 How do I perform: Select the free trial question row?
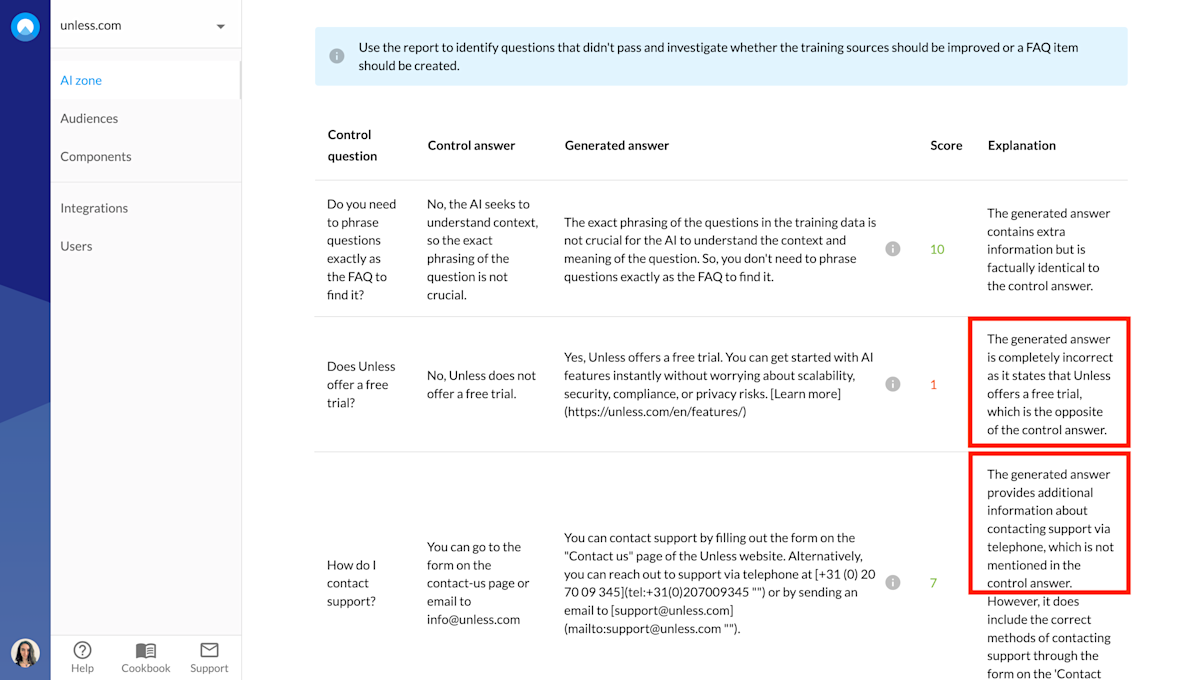(x=361, y=384)
